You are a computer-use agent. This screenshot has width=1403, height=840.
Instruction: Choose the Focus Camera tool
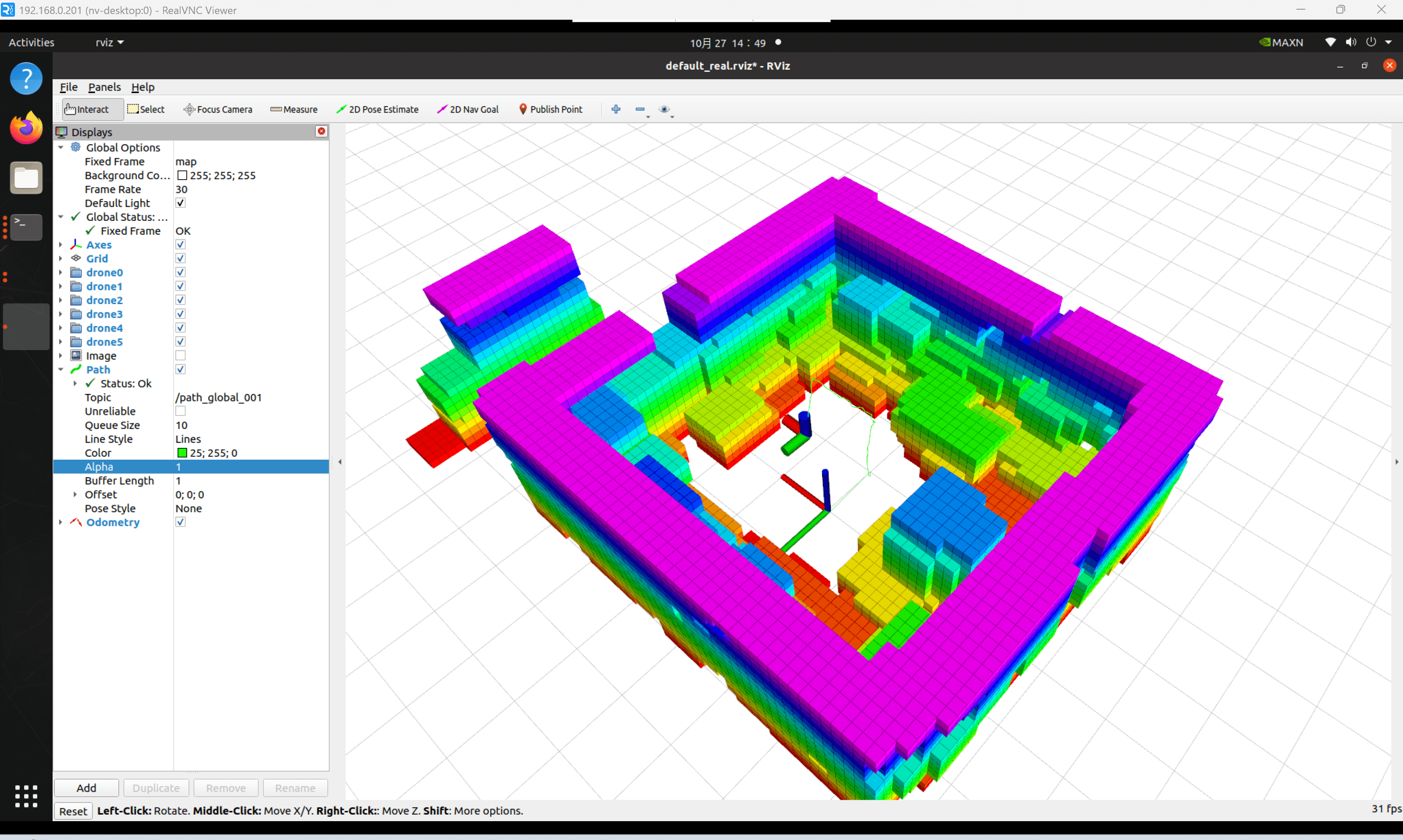pos(218,109)
